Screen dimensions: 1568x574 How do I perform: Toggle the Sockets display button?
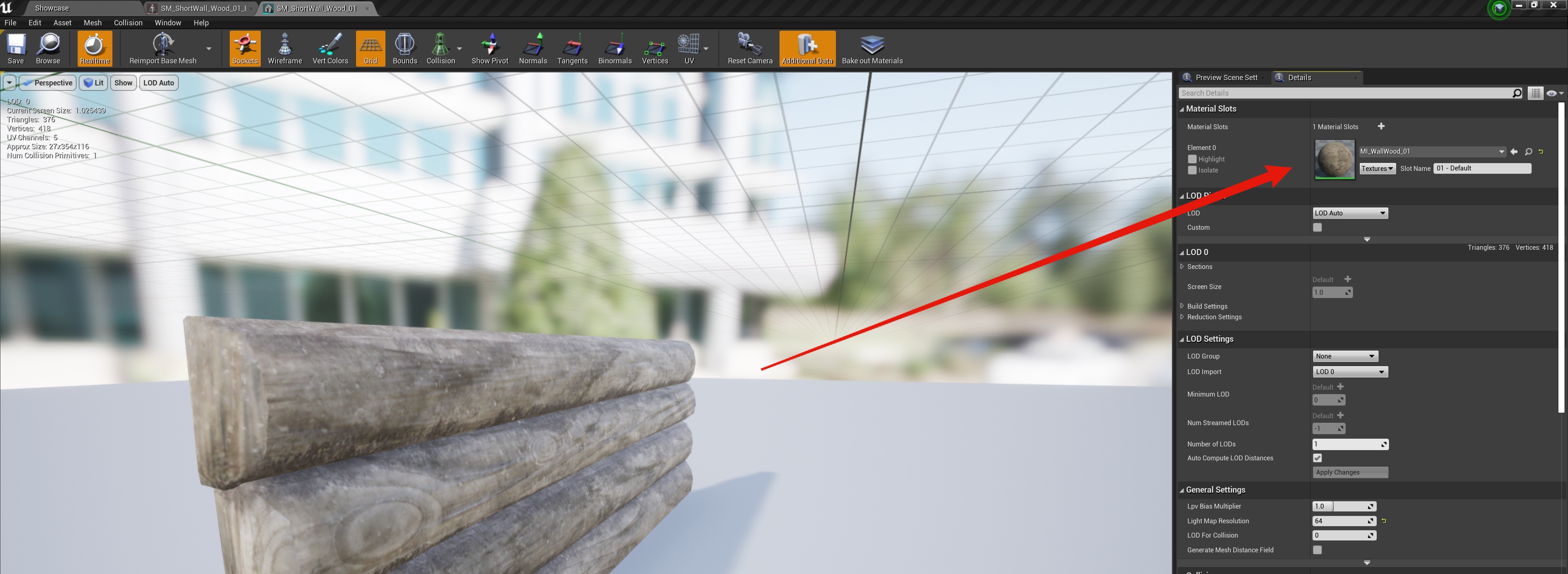point(245,48)
